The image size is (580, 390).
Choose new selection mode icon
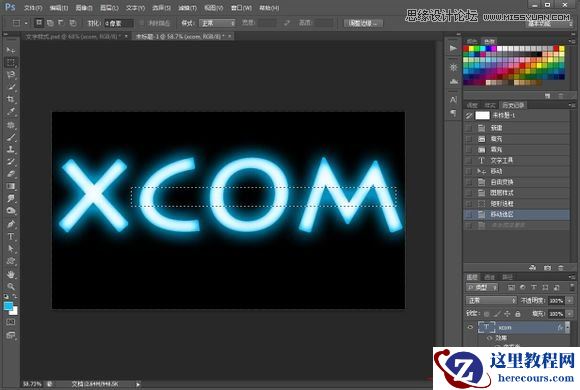[x=38, y=23]
